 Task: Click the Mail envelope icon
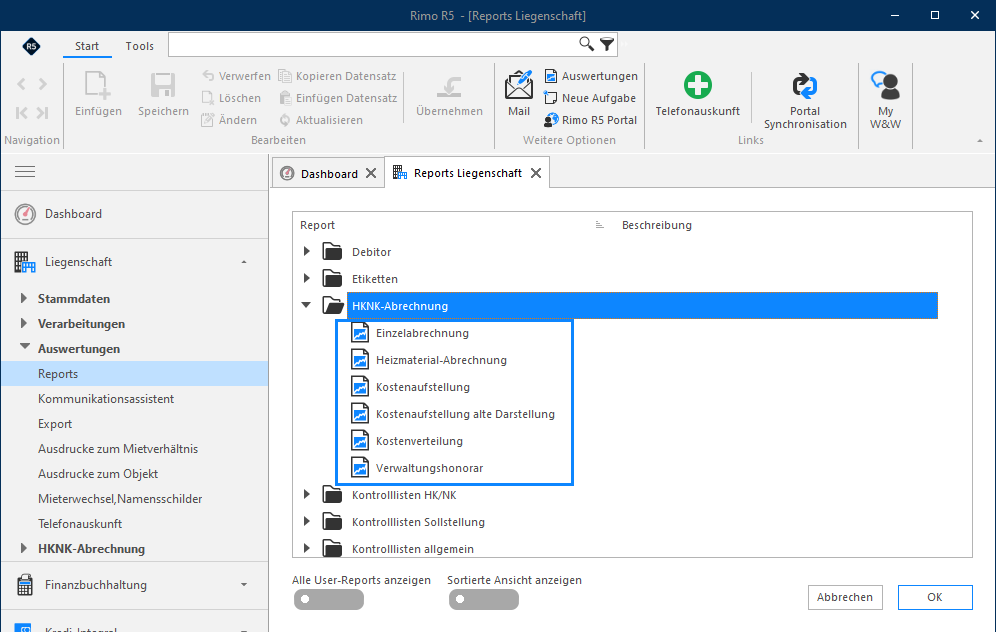pyautogui.click(x=519, y=85)
